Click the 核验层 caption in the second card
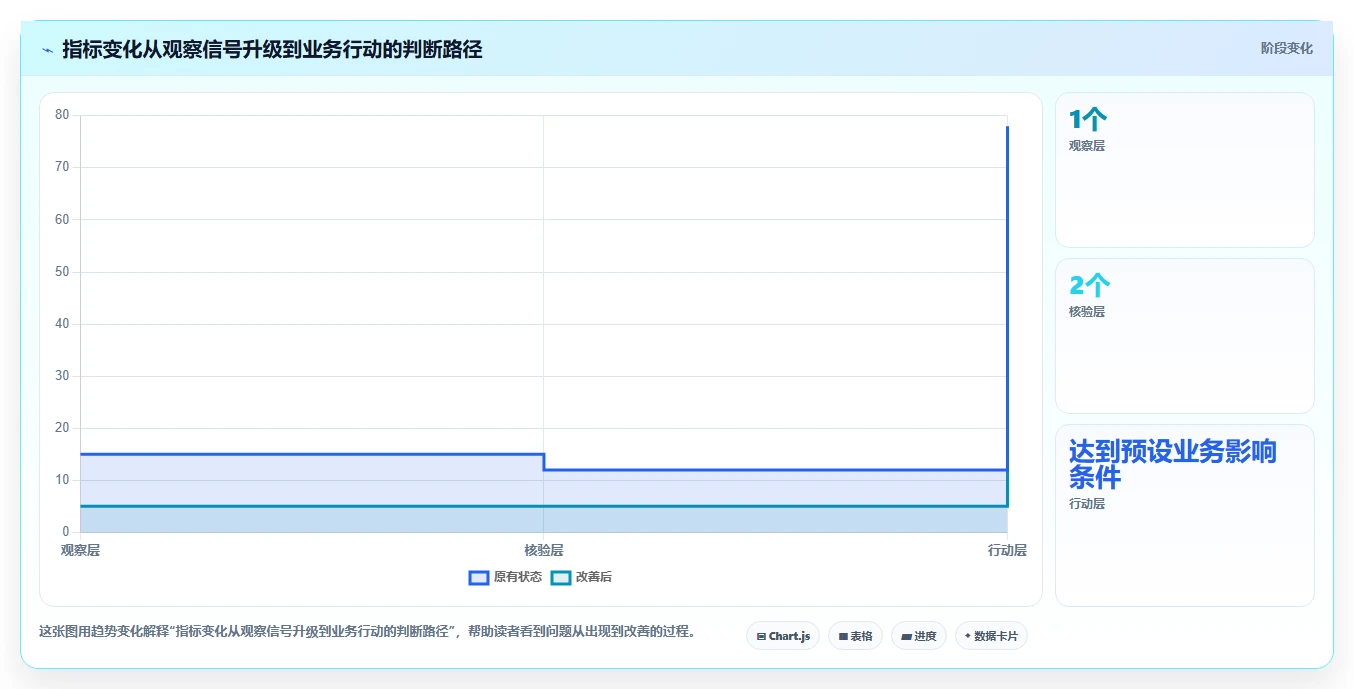Screen dimensions: 1354x689 (x=1087, y=311)
